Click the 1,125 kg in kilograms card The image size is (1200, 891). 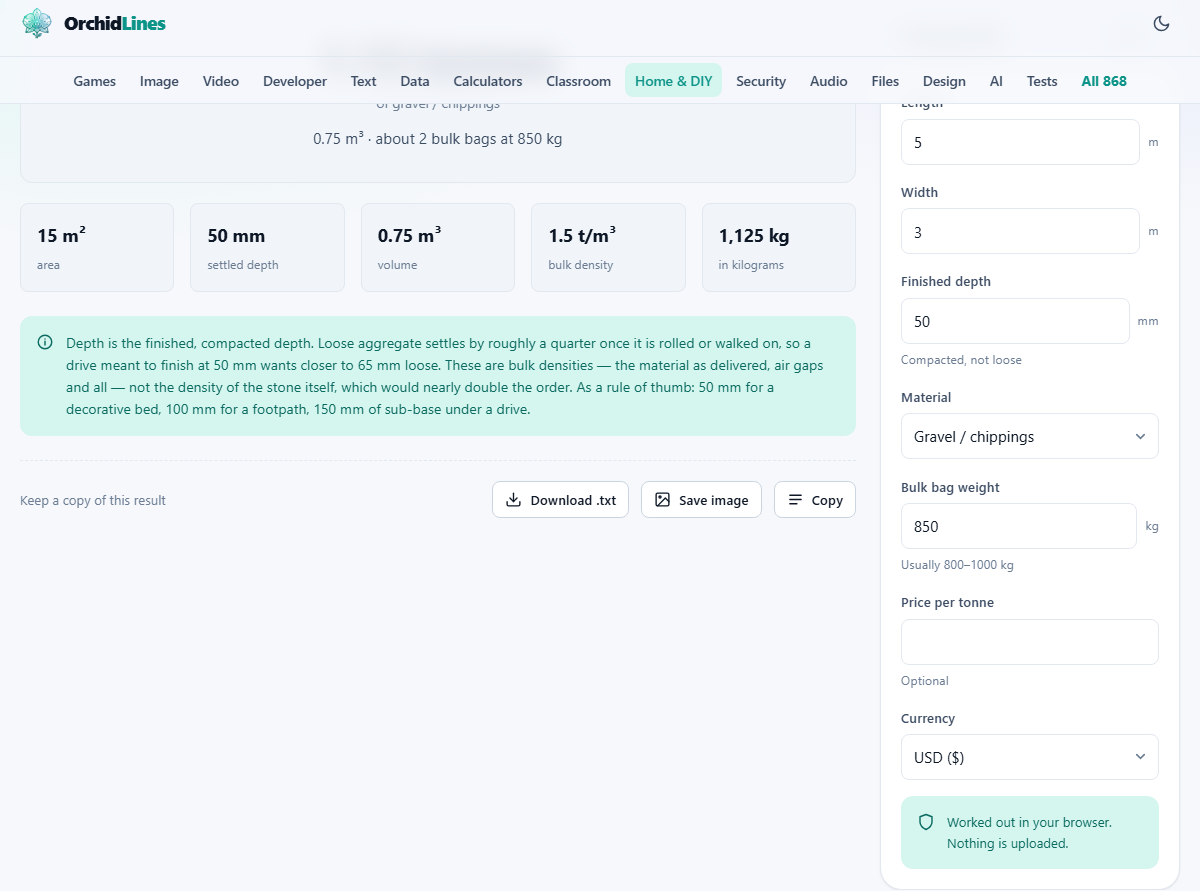(x=779, y=248)
